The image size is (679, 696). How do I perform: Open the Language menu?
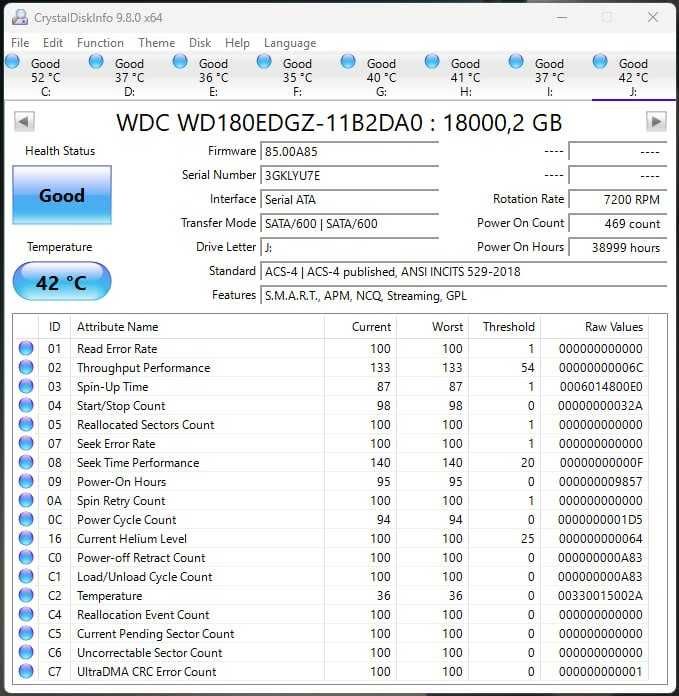[x=290, y=43]
